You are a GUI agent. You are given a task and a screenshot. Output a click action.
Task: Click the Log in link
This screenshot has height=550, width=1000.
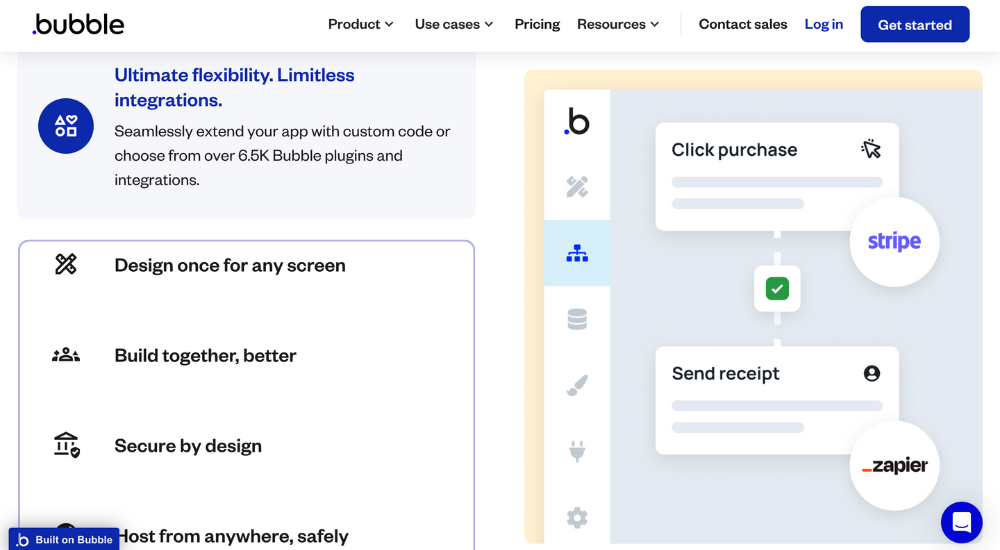click(823, 24)
